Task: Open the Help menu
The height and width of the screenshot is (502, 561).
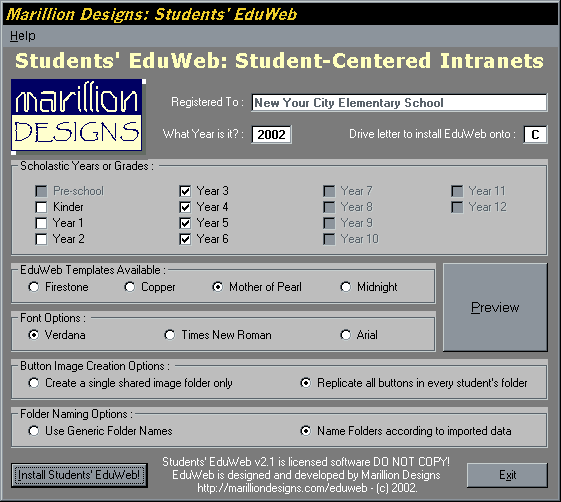Action: tap(23, 36)
